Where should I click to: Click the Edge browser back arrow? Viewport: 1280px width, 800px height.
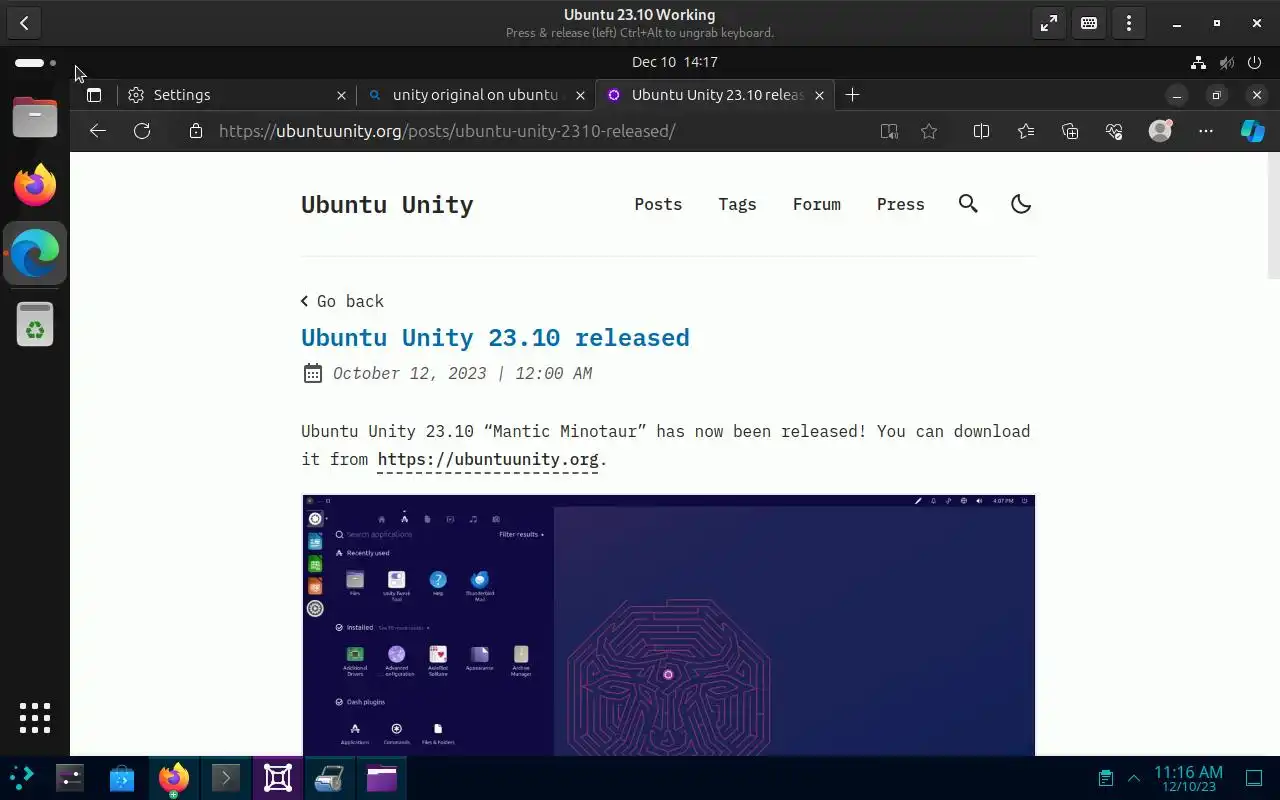coord(97,131)
